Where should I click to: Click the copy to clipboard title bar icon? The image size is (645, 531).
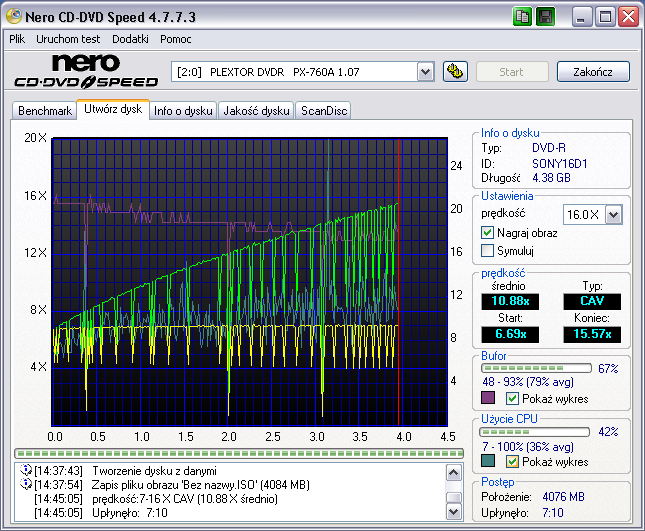coord(522,17)
